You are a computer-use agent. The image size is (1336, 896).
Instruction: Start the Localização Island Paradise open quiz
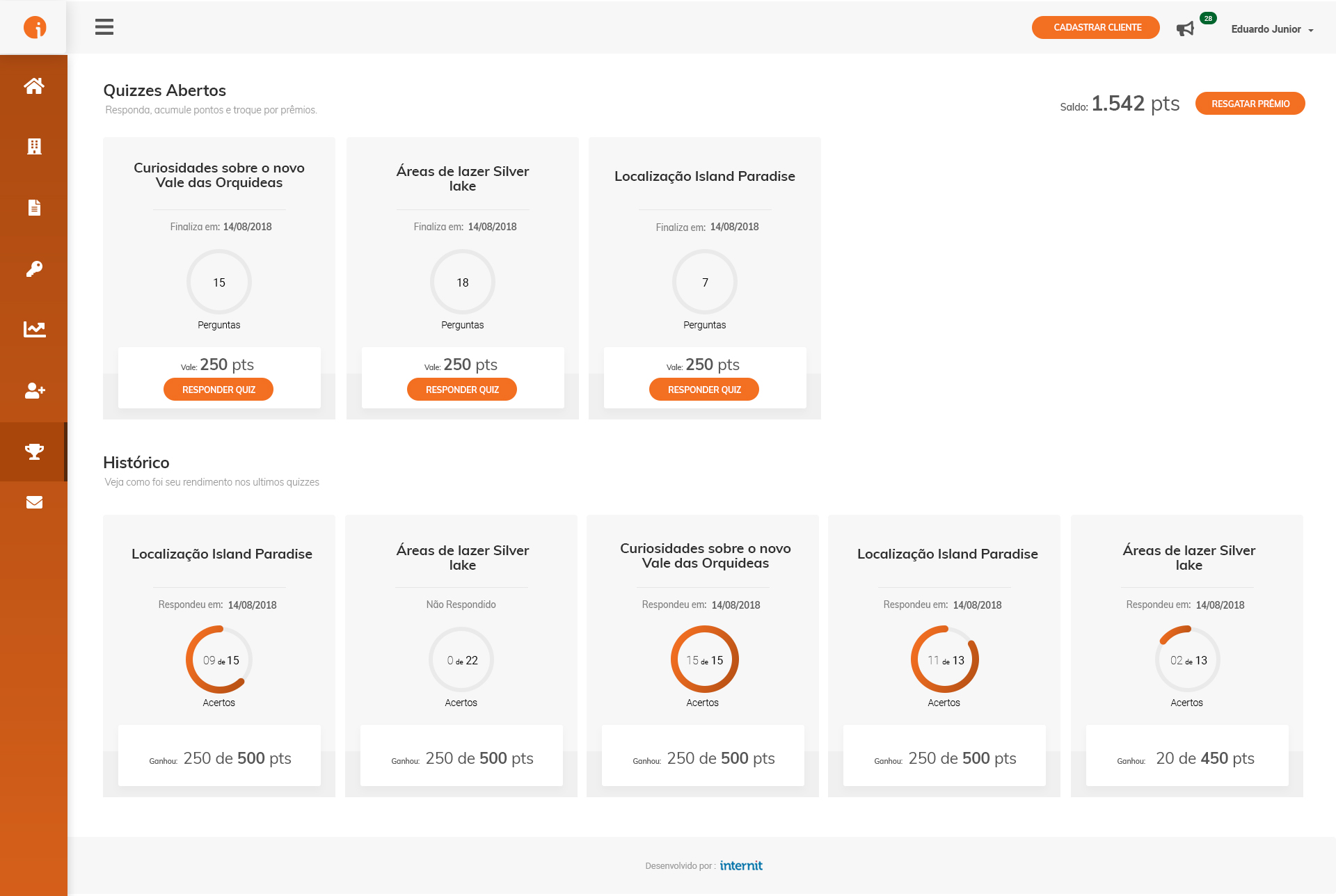click(704, 390)
